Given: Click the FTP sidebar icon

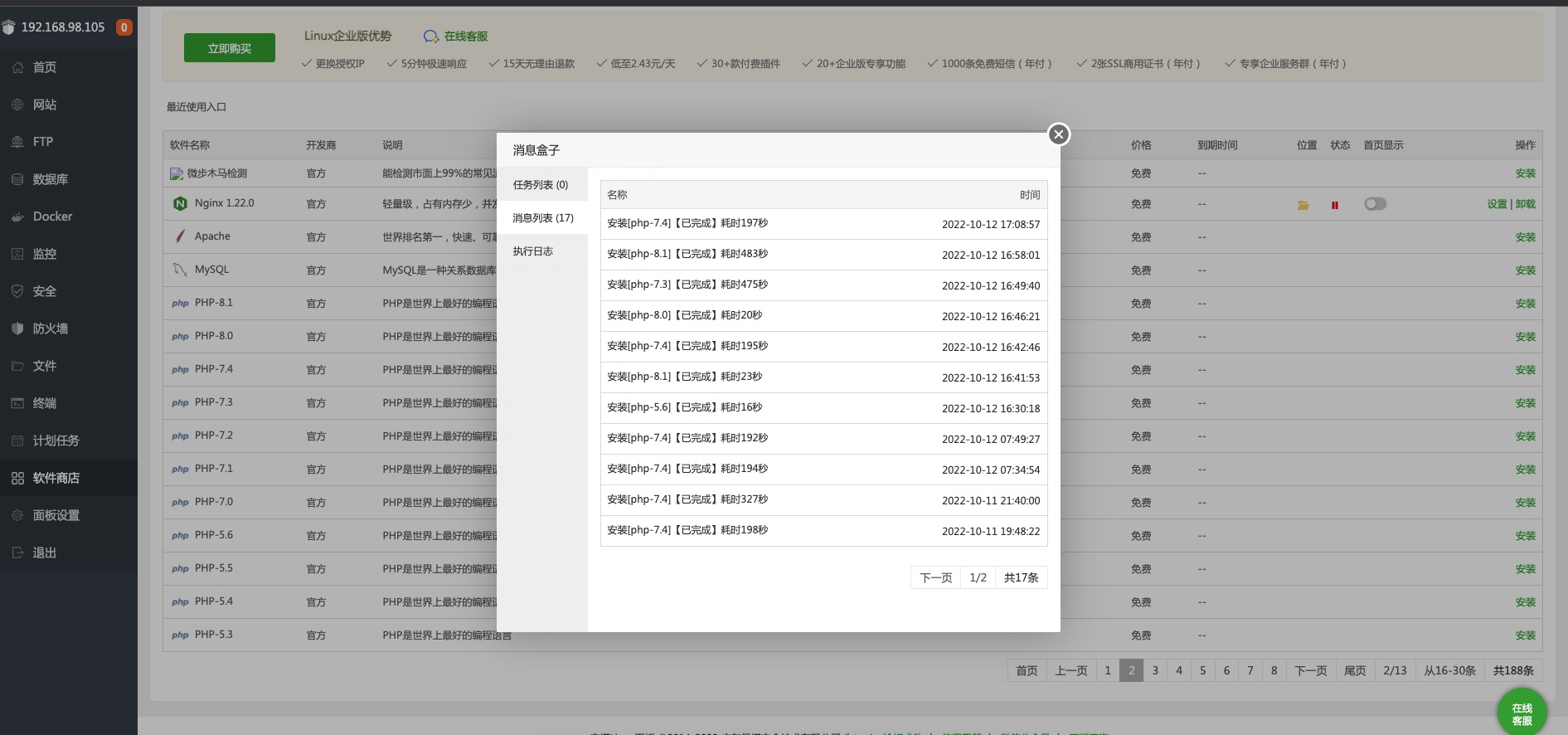Looking at the screenshot, I should coord(17,142).
